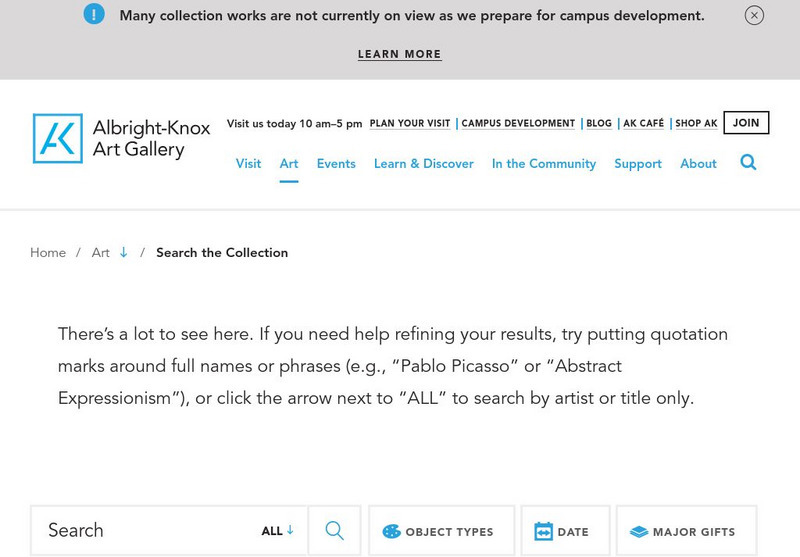Open the Plan Your Visit link
The height and width of the screenshot is (557, 800).
click(x=410, y=124)
